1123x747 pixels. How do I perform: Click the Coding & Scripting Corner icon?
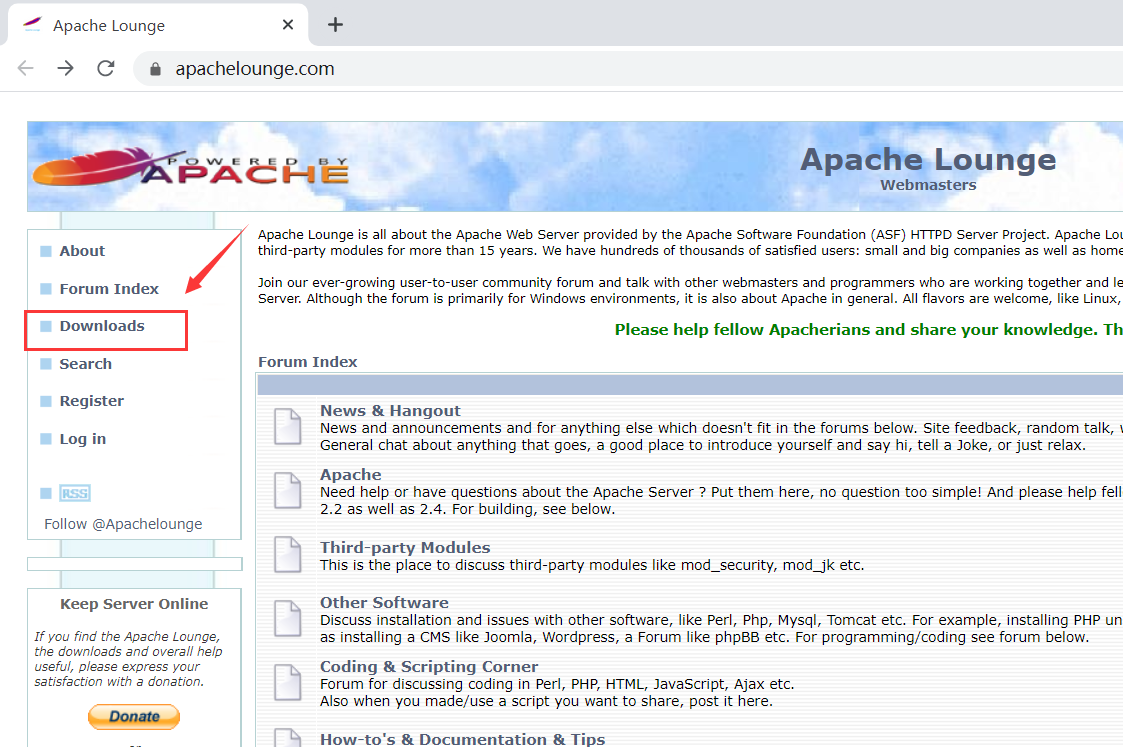click(x=287, y=682)
